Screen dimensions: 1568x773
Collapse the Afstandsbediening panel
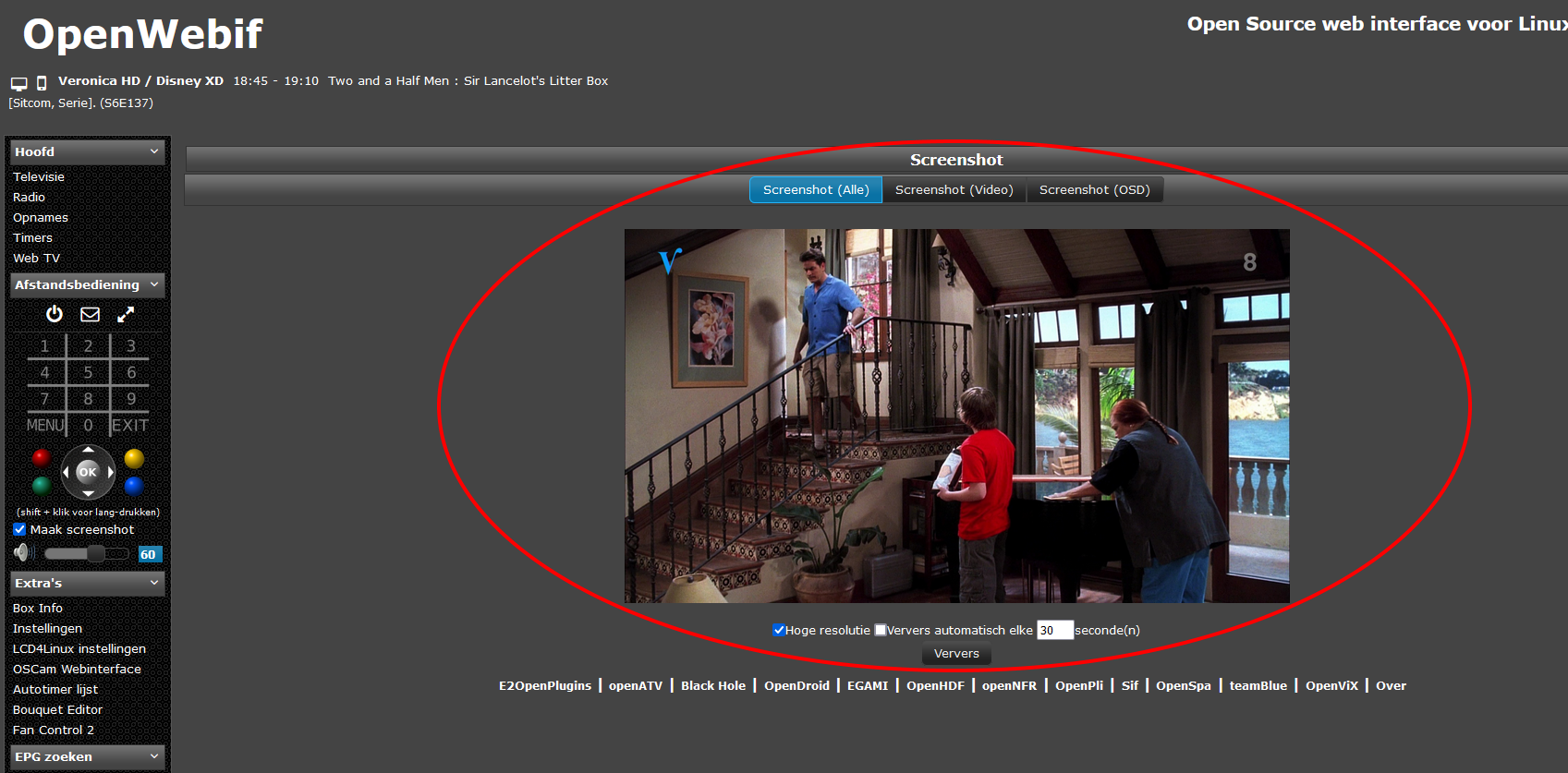[153, 284]
